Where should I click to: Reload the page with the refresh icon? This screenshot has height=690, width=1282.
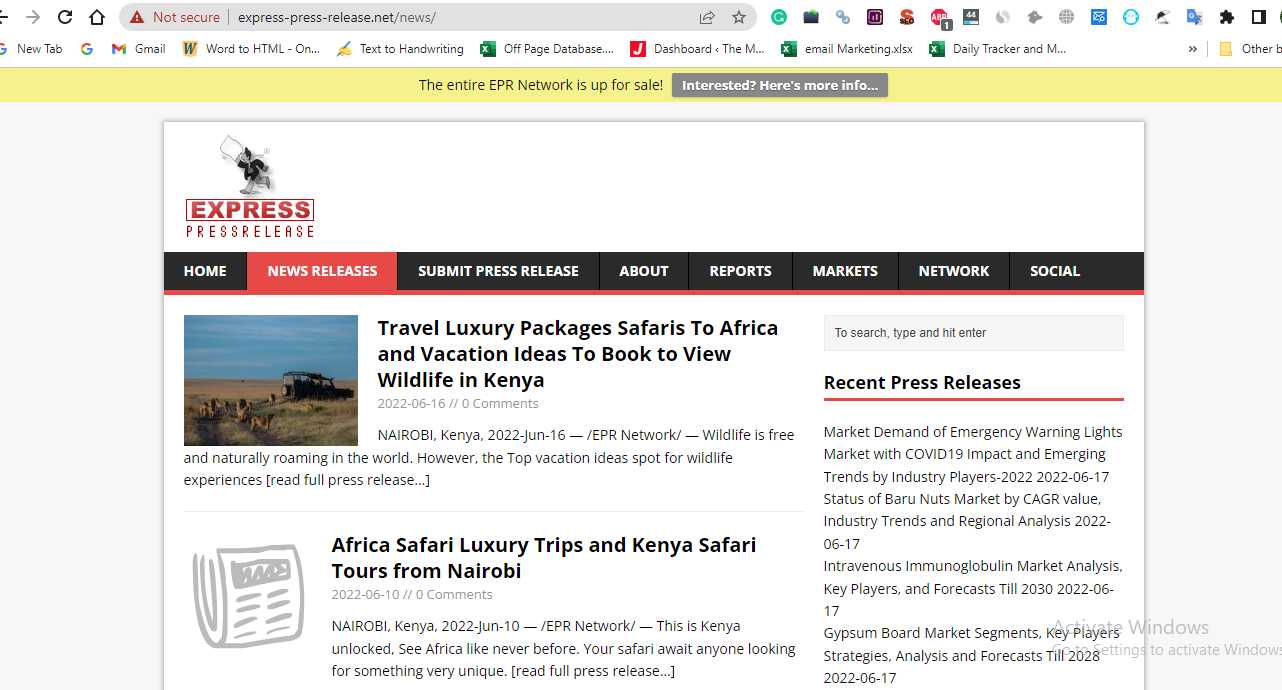pyautogui.click(x=65, y=17)
